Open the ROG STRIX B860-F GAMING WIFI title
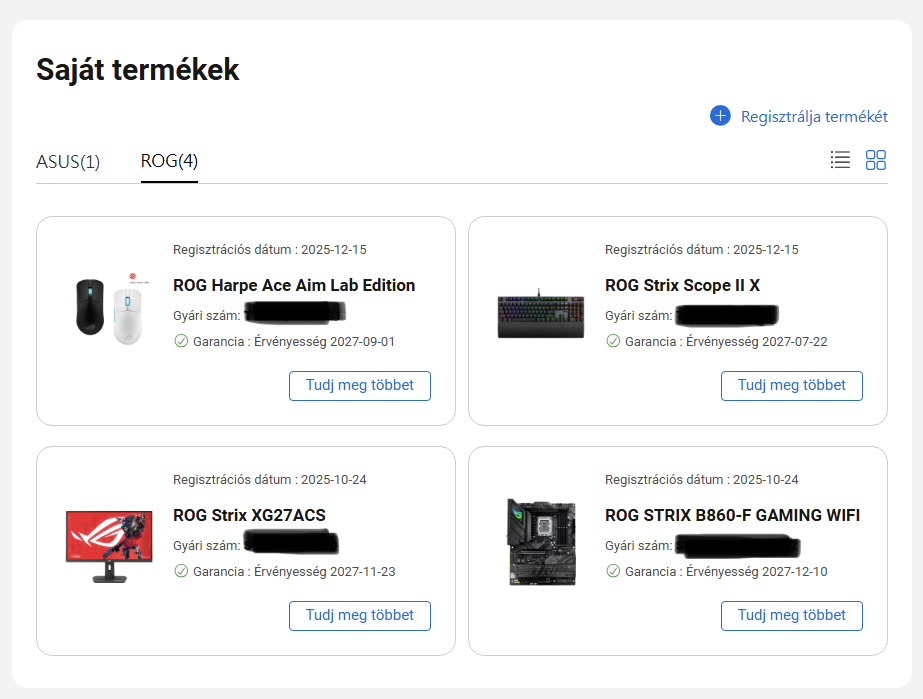Screen dimensions: 923x699 pos(733,515)
